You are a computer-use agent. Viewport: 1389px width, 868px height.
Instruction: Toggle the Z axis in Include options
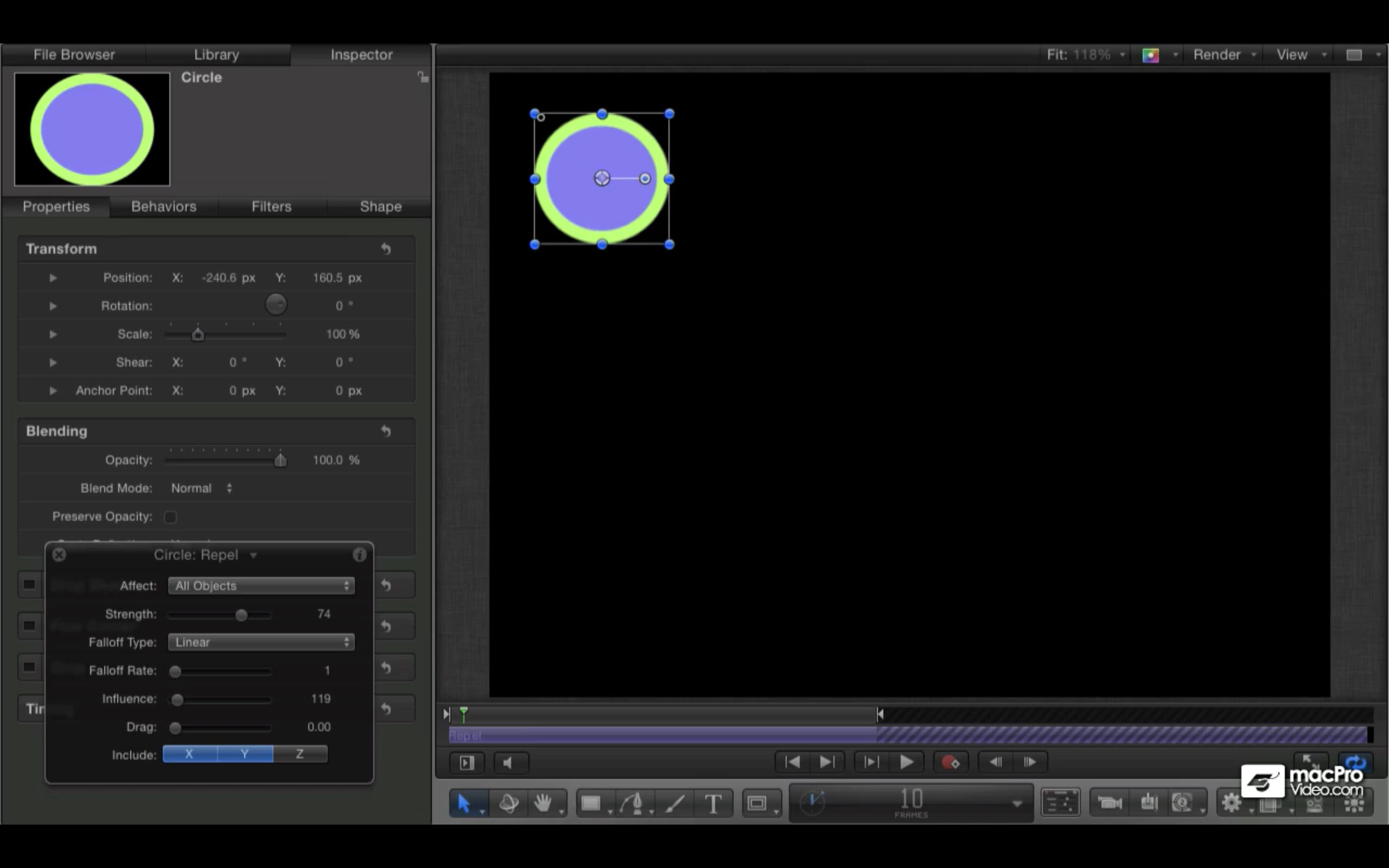click(x=301, y=754)
